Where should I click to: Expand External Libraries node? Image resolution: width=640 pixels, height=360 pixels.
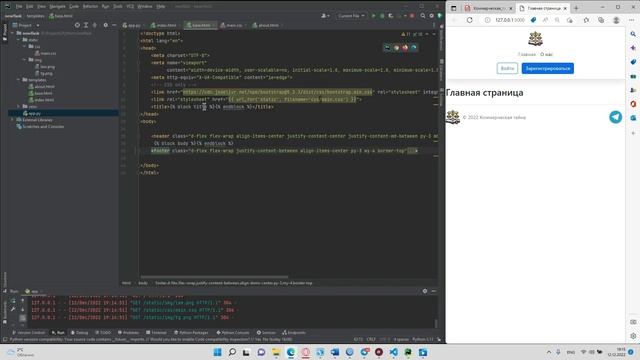[x=13, y=120]
